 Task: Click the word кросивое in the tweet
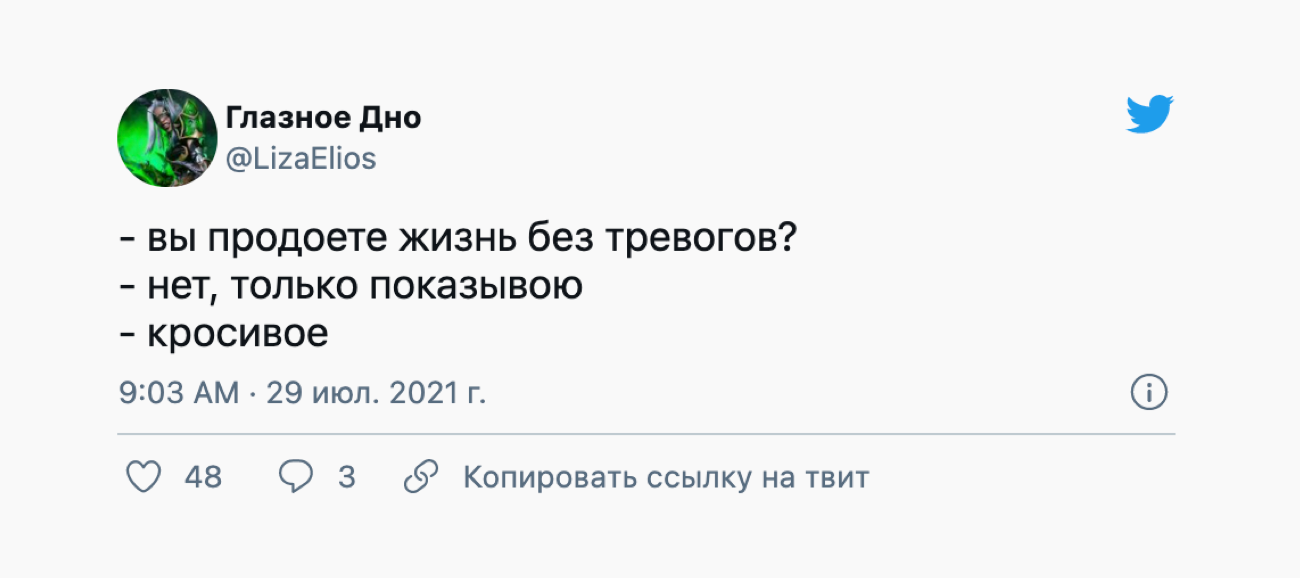pyautogui.click(x=237, y=333)
